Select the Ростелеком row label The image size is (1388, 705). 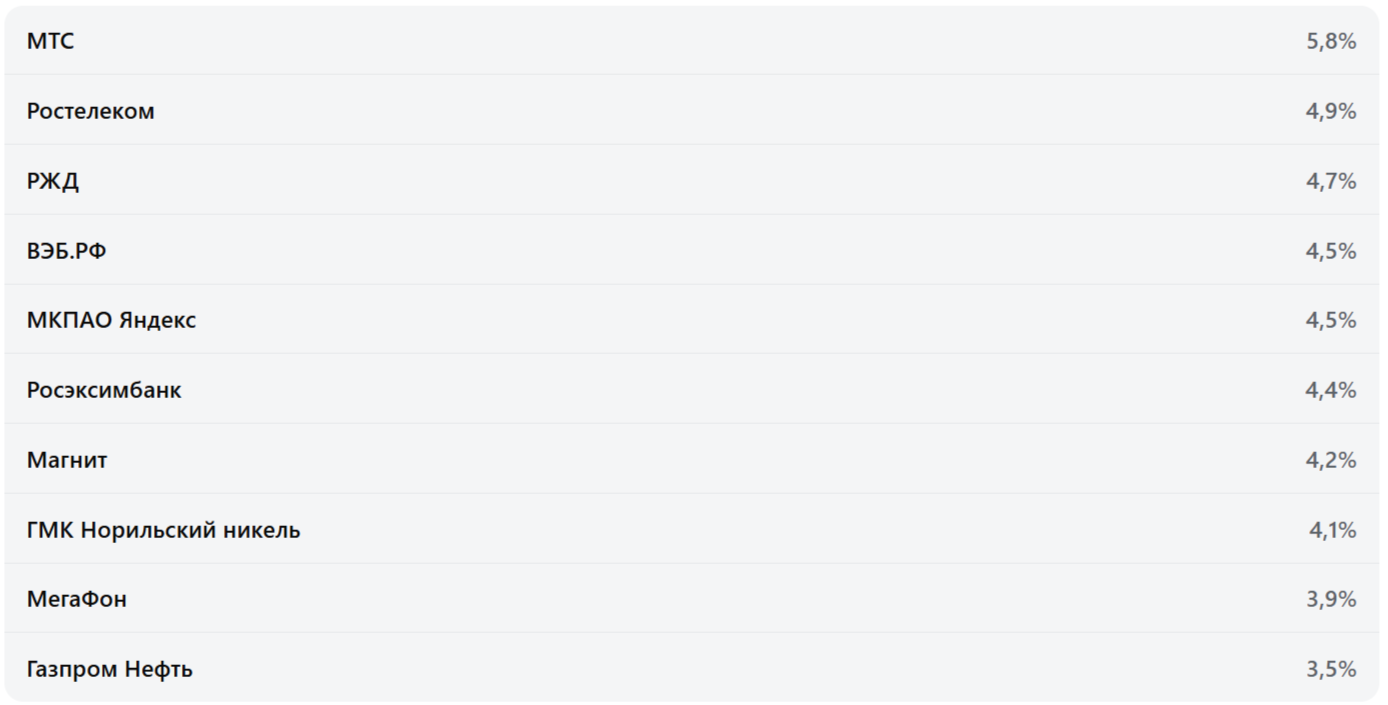click(90, 111)
